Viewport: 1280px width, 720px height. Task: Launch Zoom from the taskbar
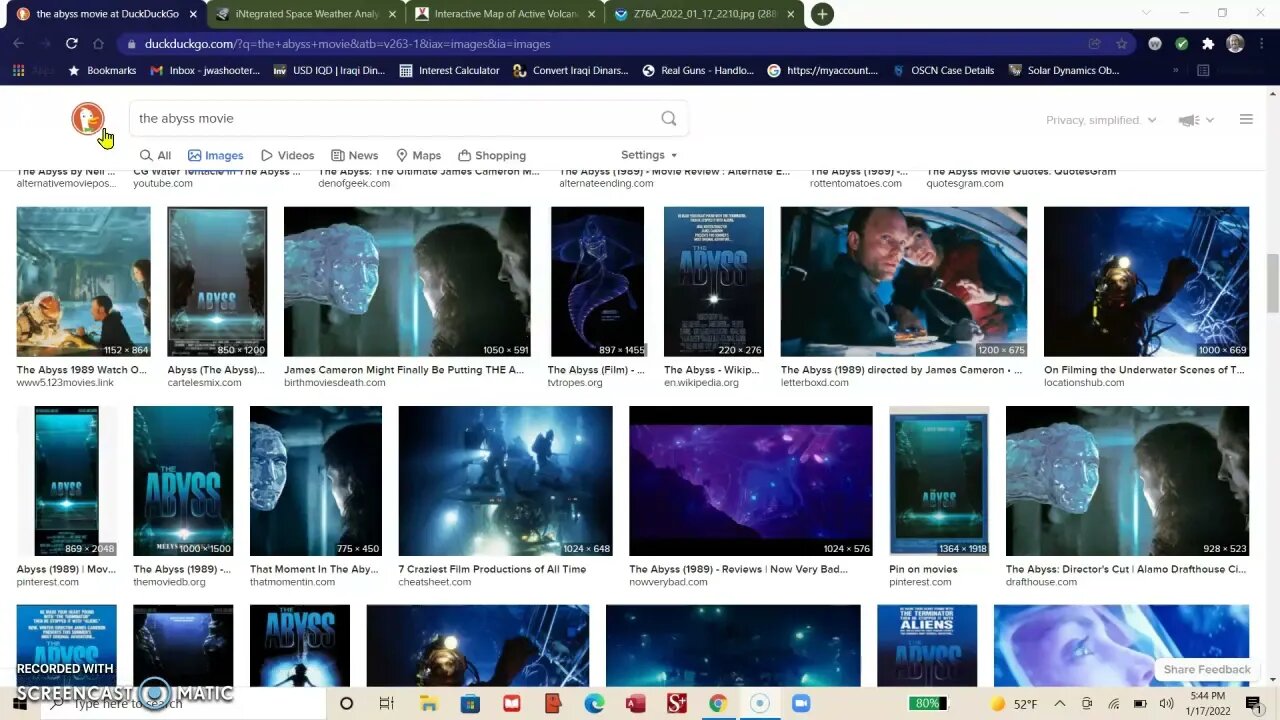pos(801,704)
